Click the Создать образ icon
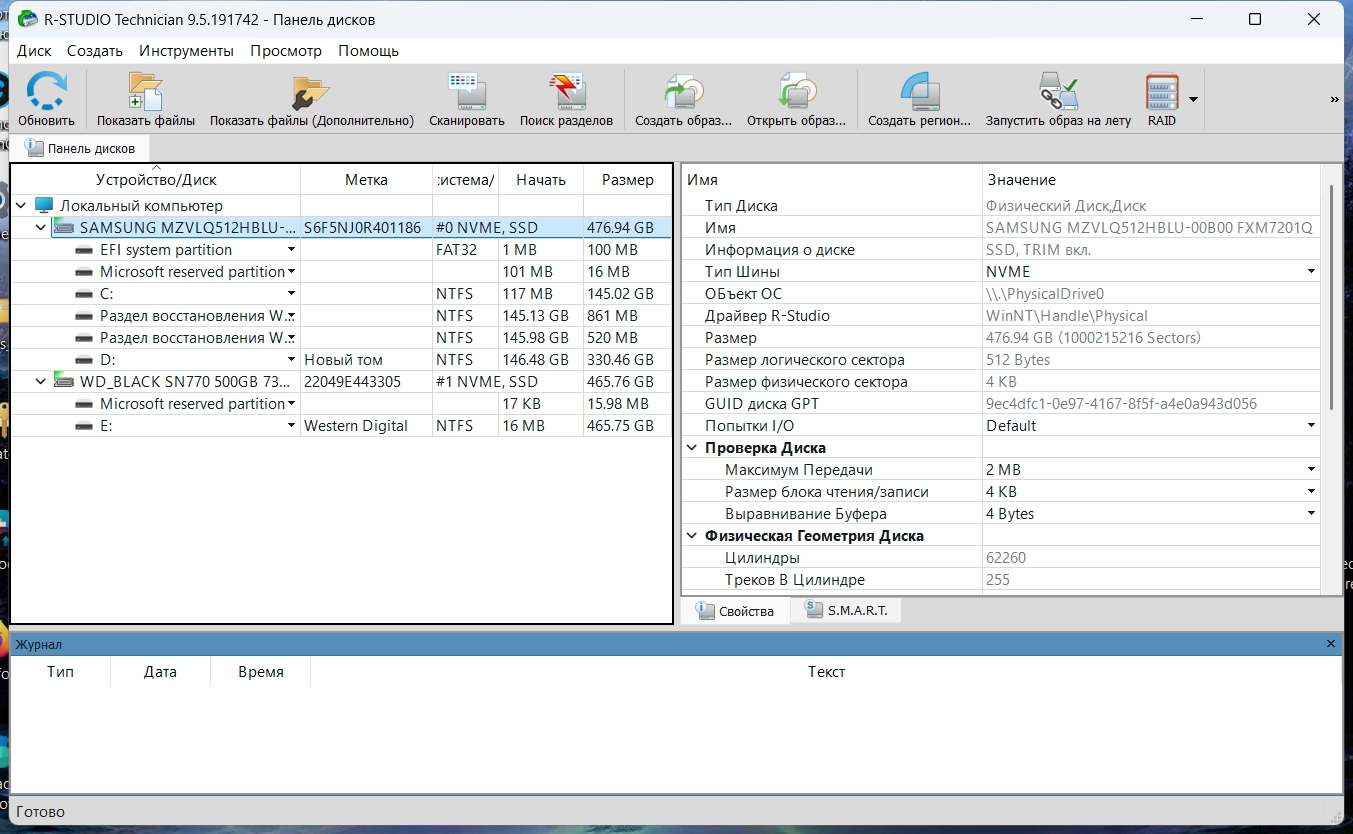 [684, 93]
